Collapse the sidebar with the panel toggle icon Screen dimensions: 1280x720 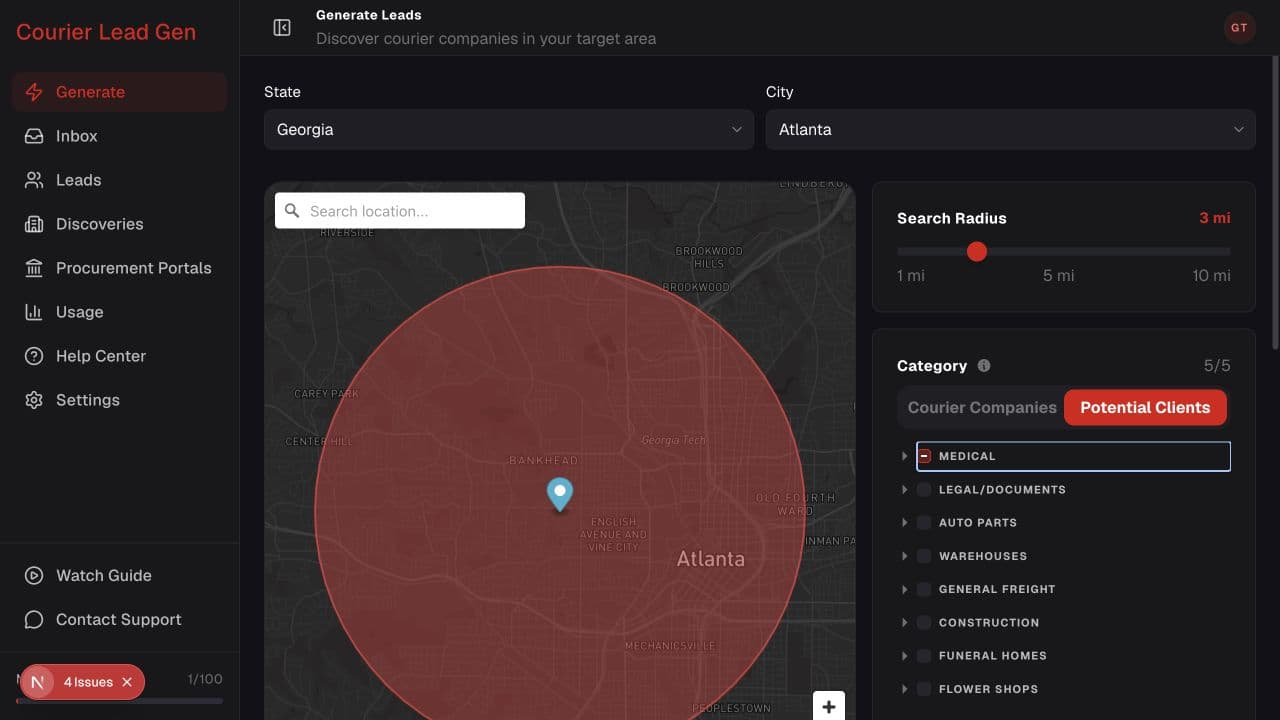pos(282,28)
